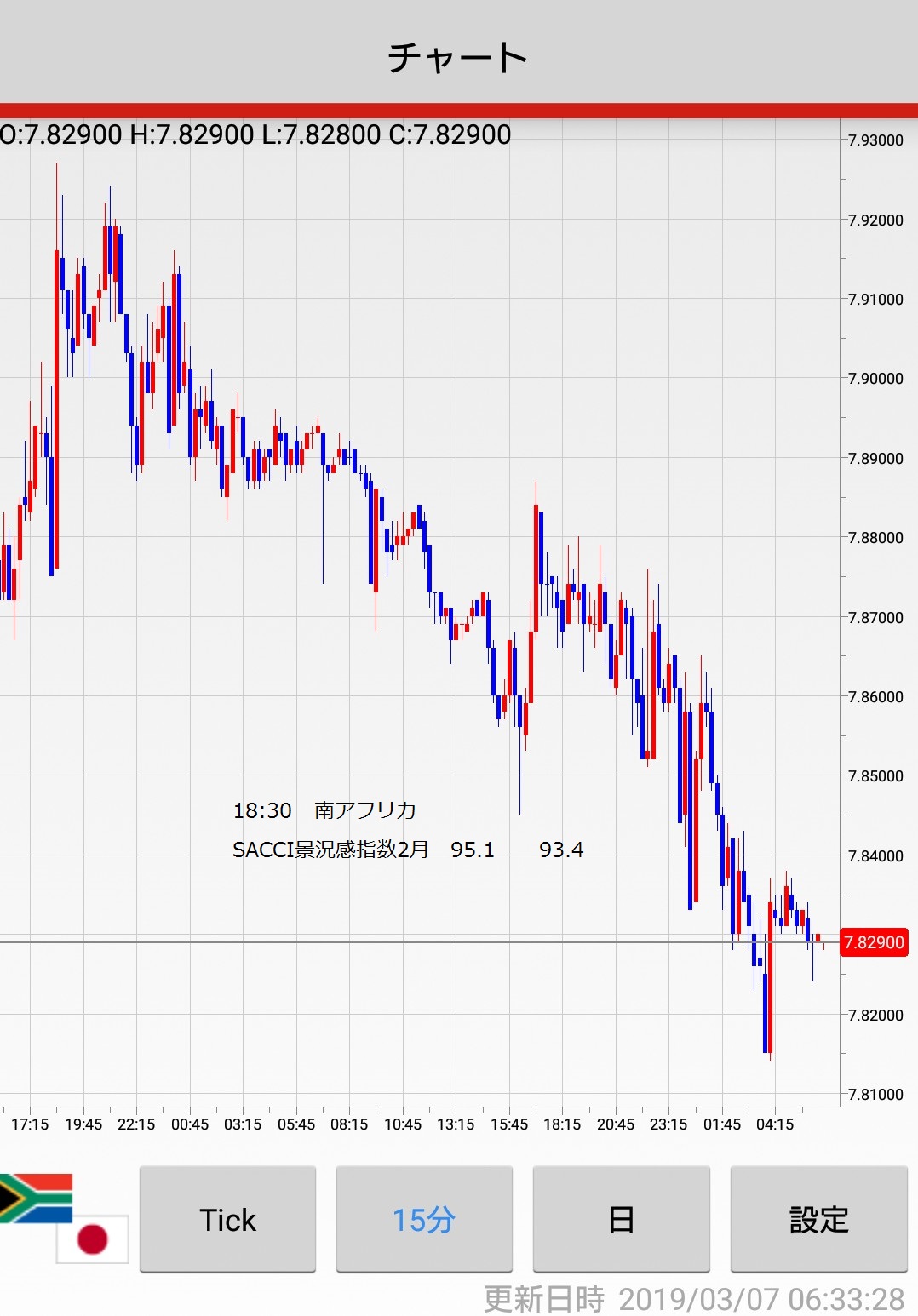Viewport: 918px width, 1316px height.
Task: Click the 7.93000 price axis label
Action: point(875,140)
